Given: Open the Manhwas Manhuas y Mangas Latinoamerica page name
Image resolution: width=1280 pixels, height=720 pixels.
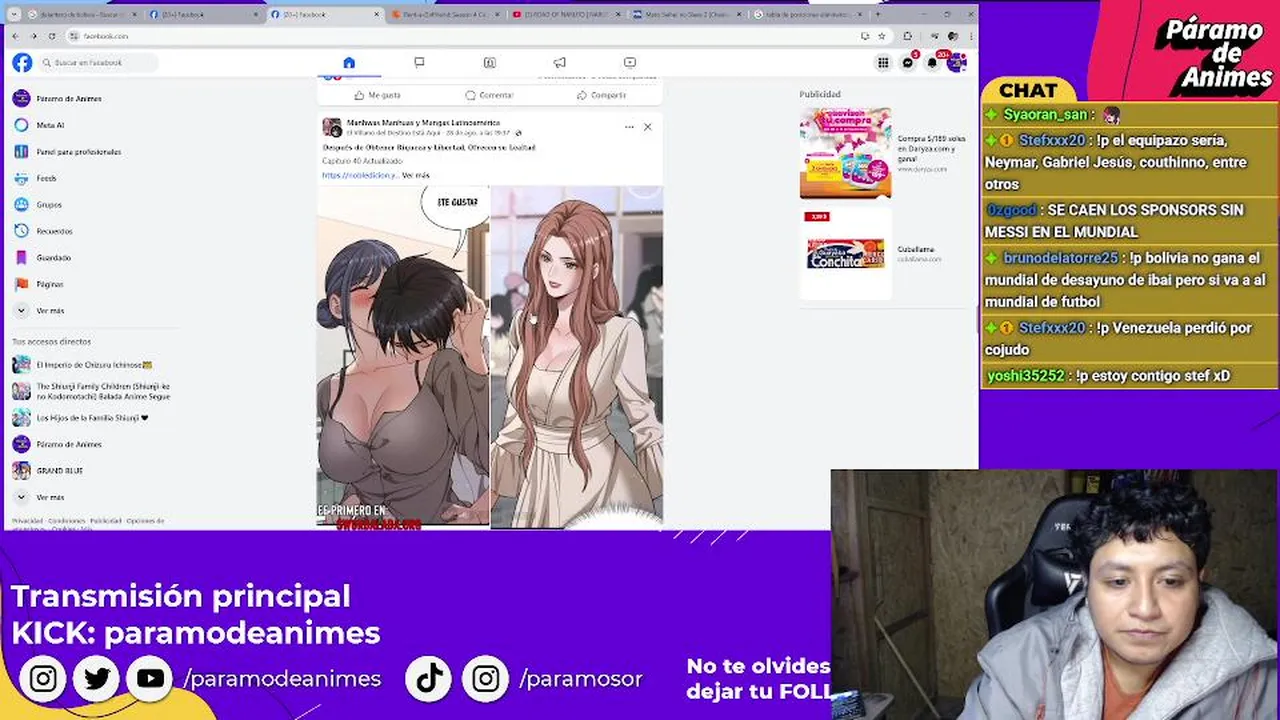Looking at the screenshot, I should coord(423,122).
